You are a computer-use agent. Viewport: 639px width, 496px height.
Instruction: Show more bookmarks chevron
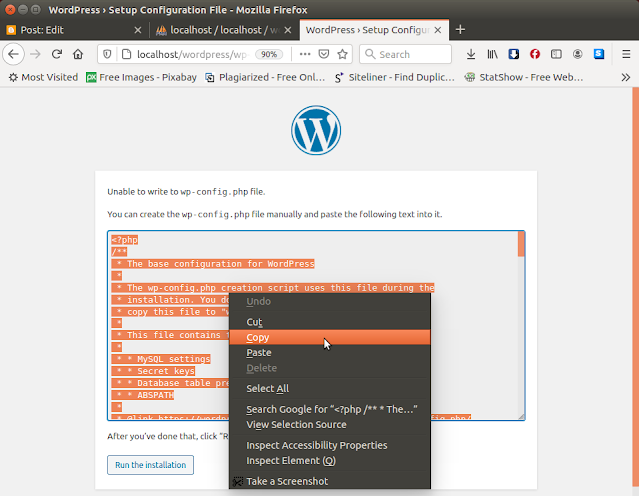pos(626,77)
